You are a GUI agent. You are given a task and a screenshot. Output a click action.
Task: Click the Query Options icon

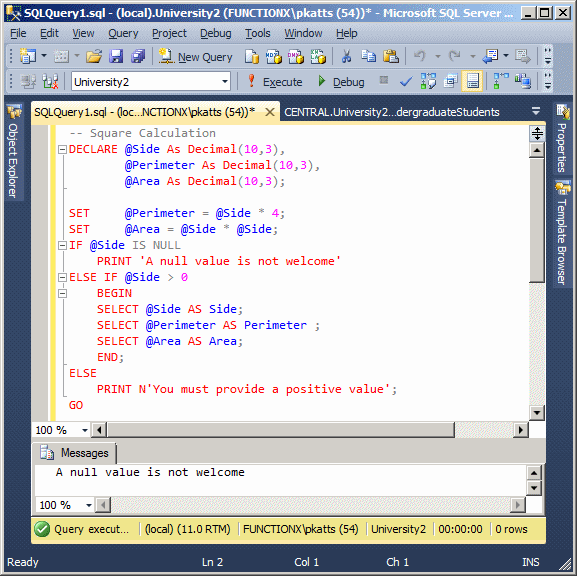coord(450,81)
